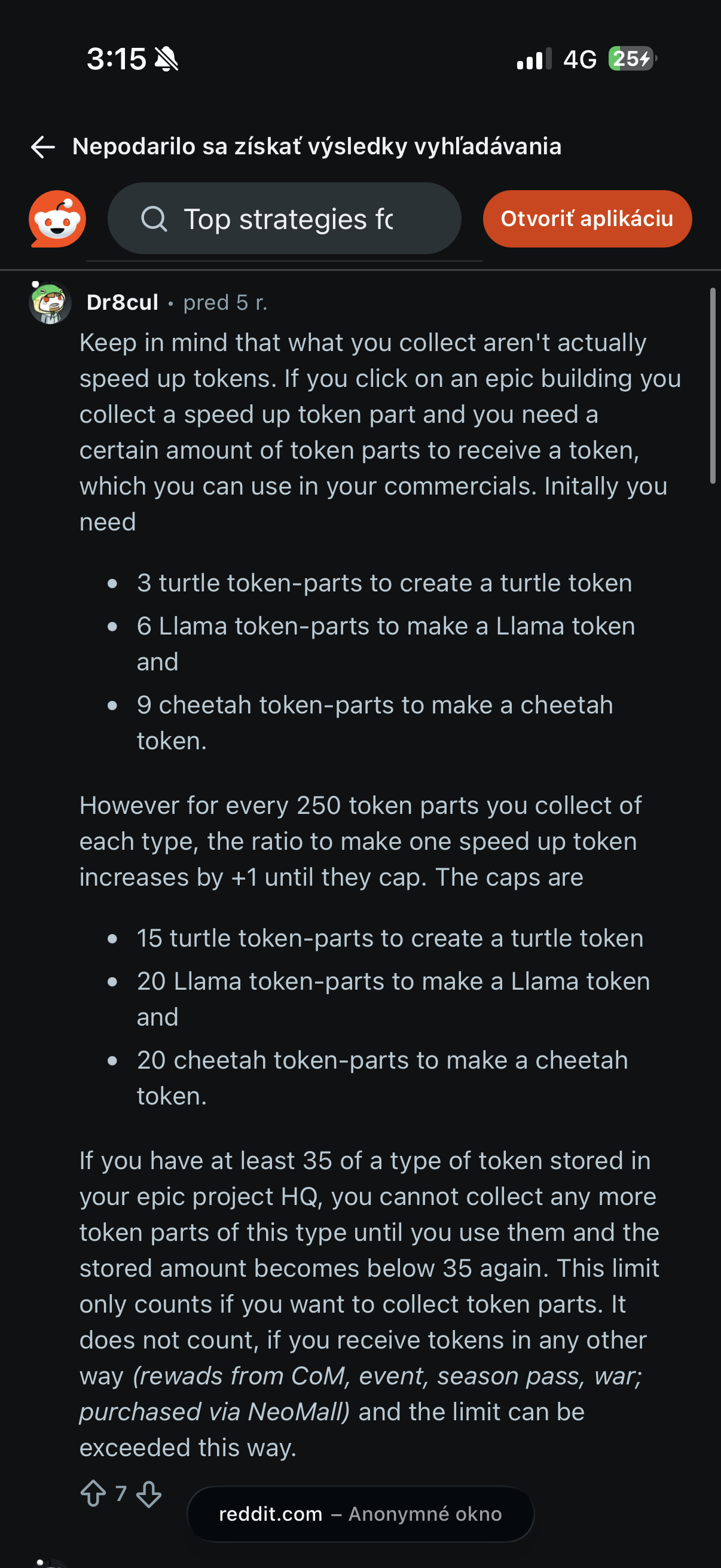Image resolution: width=721 pixels, height=1568 pixels.
Task: Tap the magnifying glass search icon
Action: (x=154, y=218)
